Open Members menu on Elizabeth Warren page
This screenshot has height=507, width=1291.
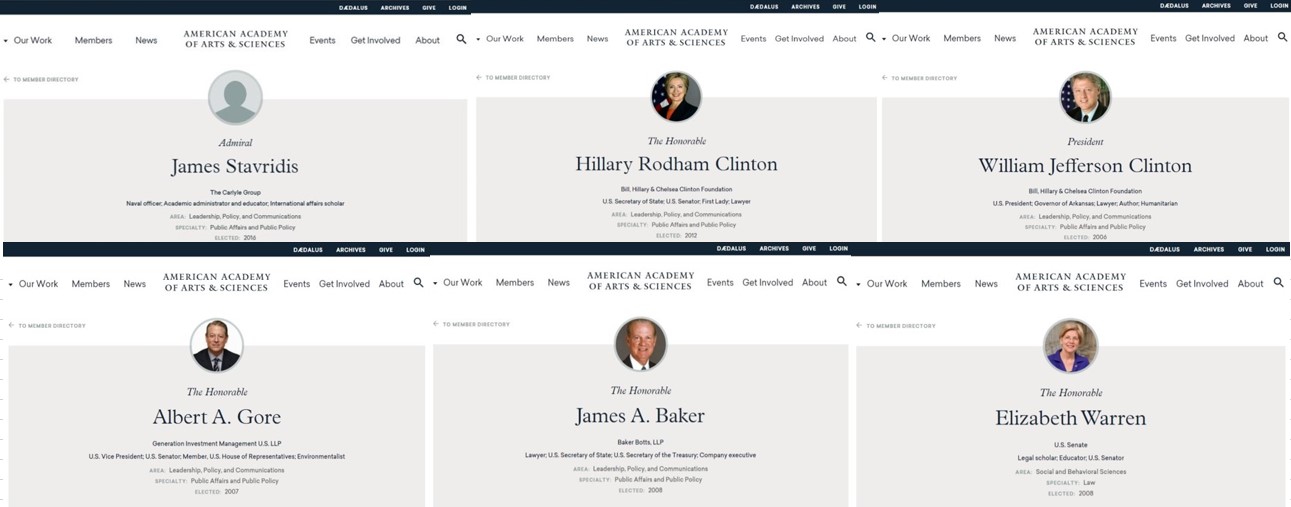pos(941,284)
